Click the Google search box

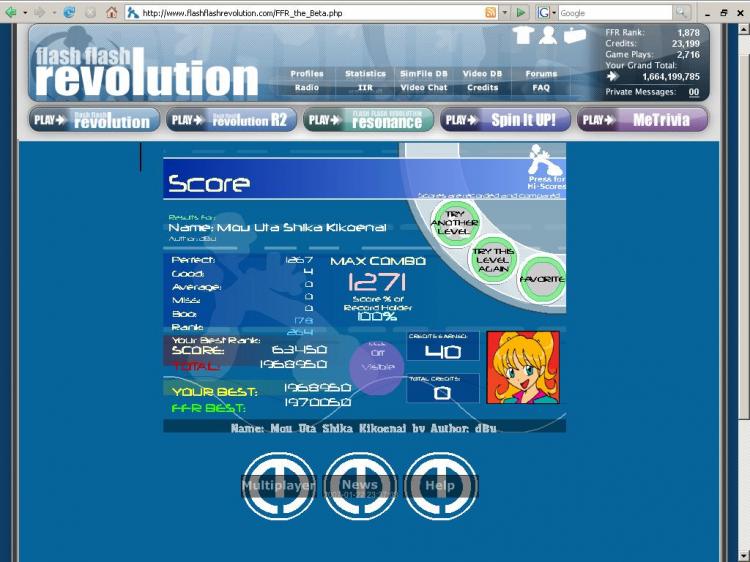click(615, 13)
